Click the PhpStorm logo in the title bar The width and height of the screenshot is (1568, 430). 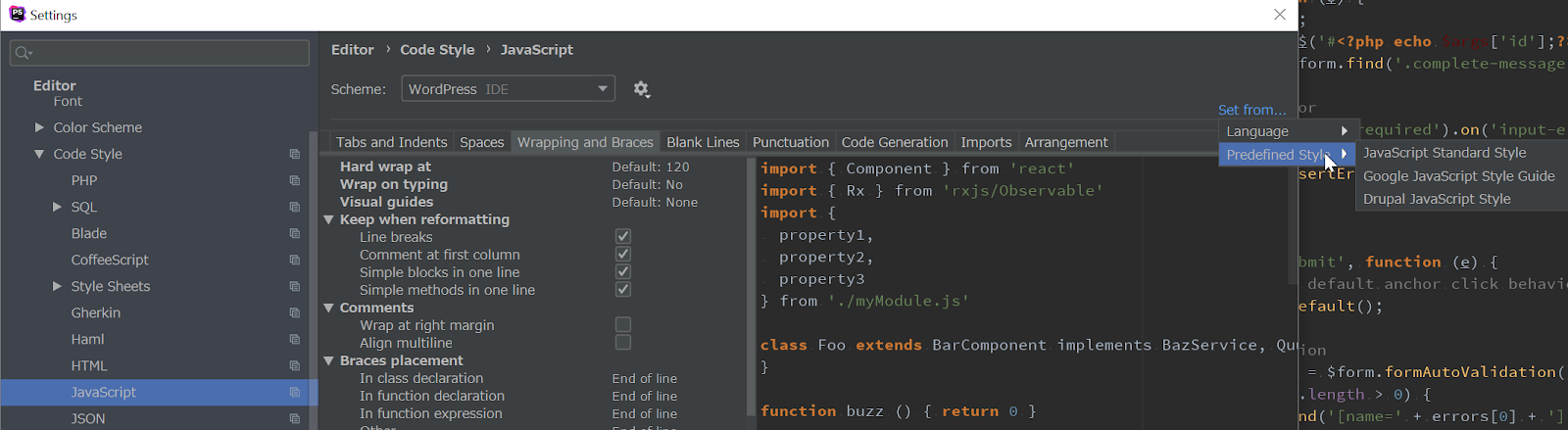(17, 15)
